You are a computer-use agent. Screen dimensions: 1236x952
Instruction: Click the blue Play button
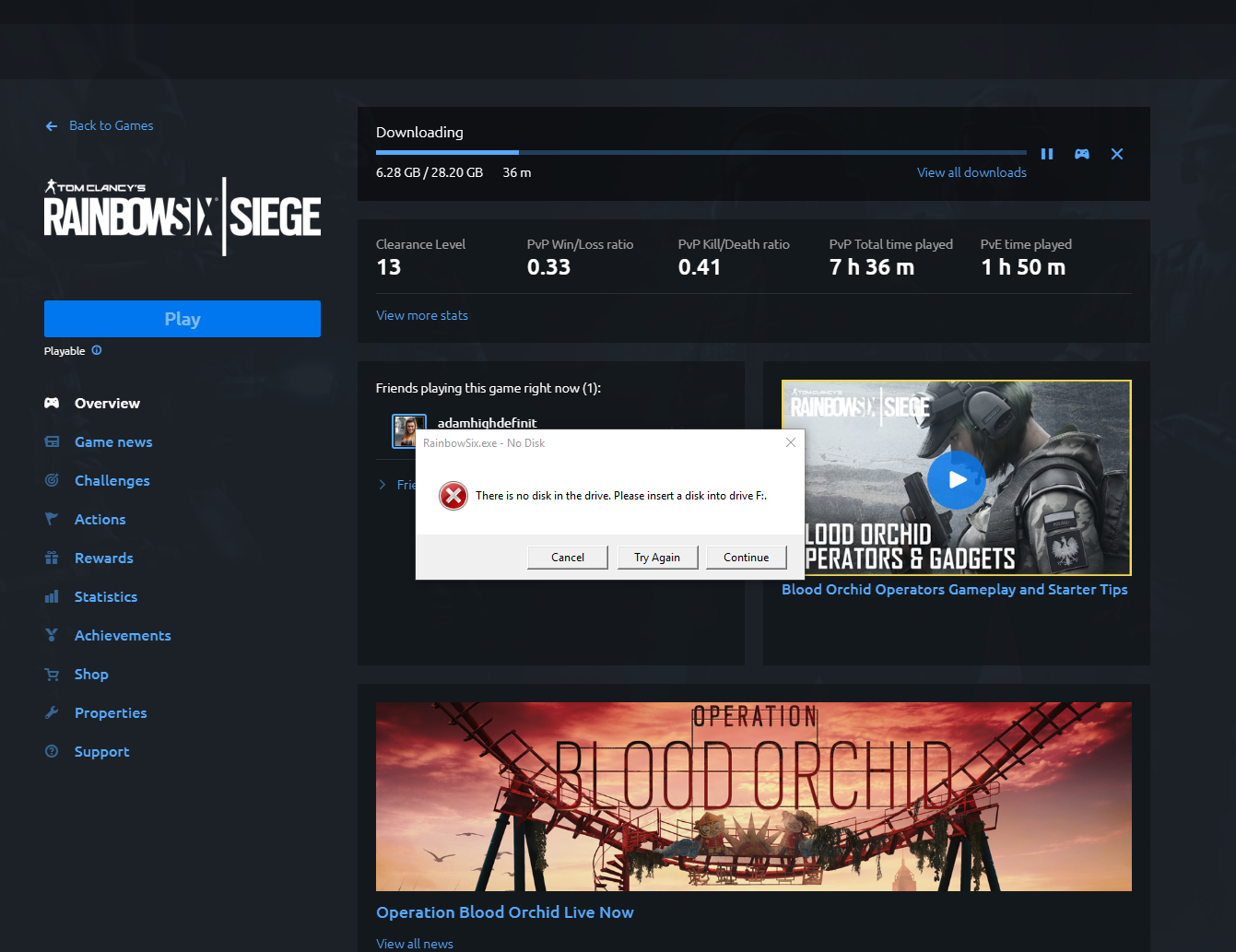click(182, 319)
